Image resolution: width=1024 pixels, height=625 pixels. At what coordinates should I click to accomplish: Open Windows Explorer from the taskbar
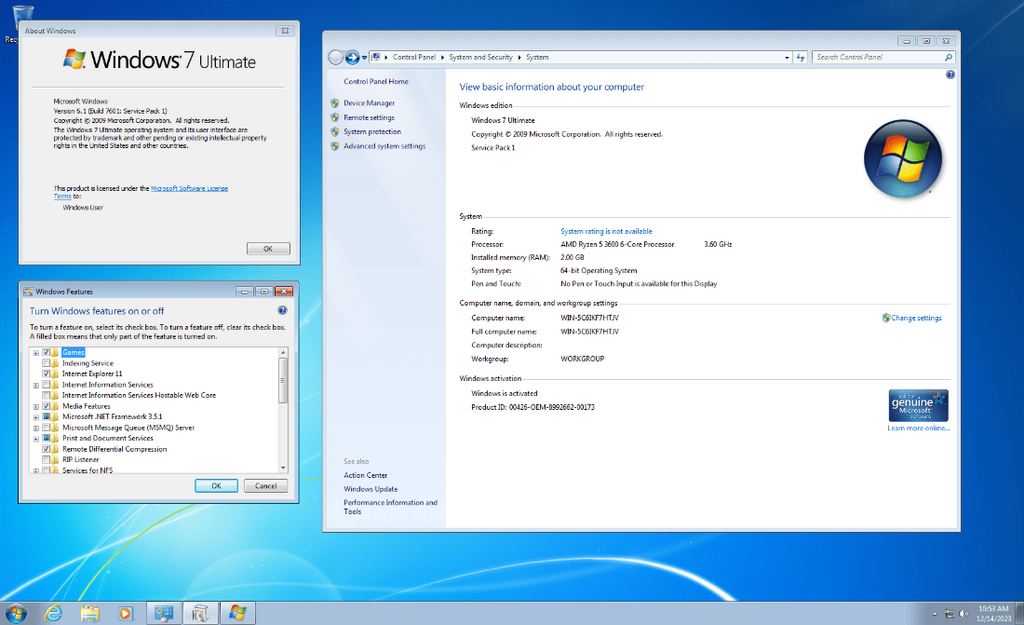[90, 613]
